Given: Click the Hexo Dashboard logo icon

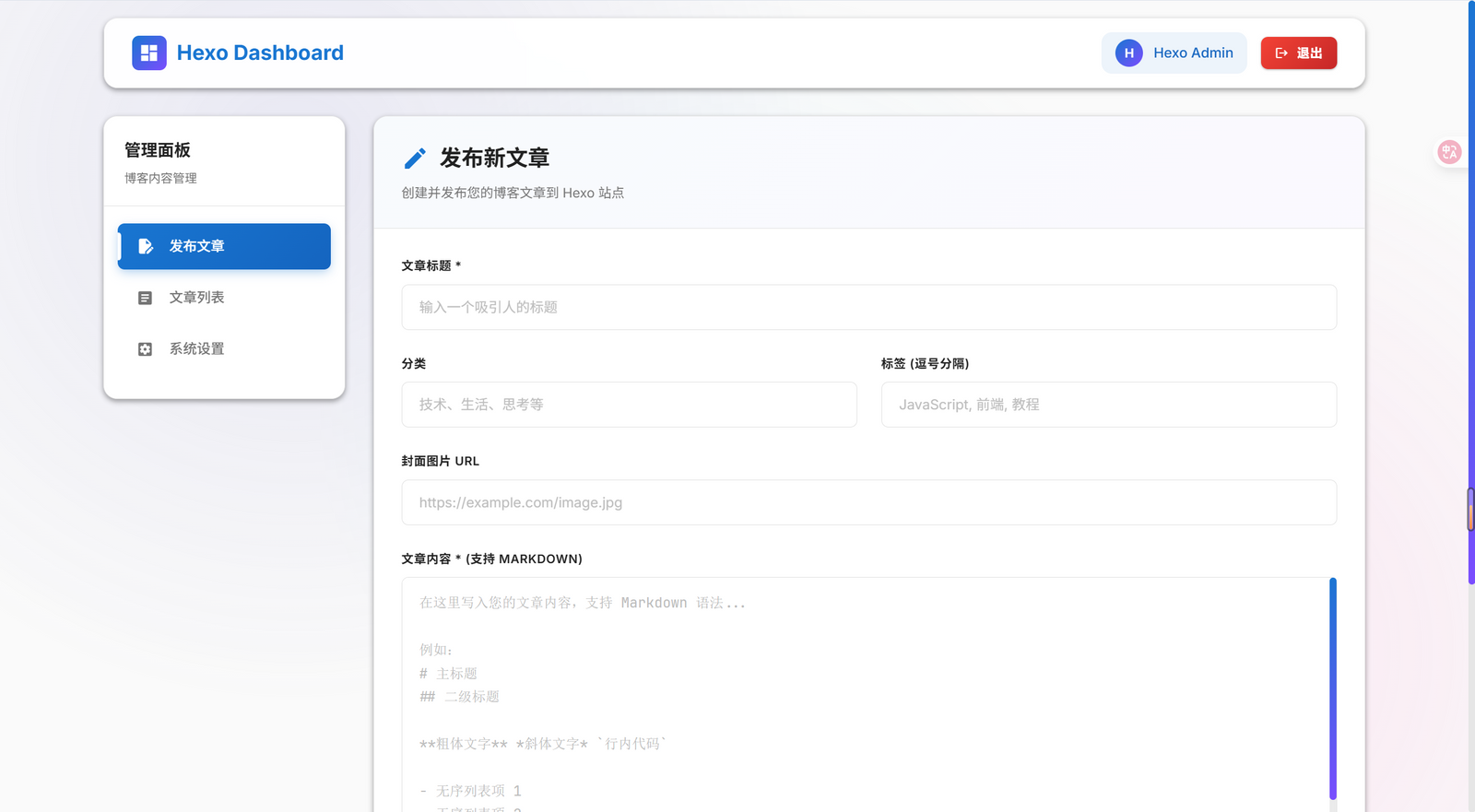Looking at the screenshot, I should point(148,53).
